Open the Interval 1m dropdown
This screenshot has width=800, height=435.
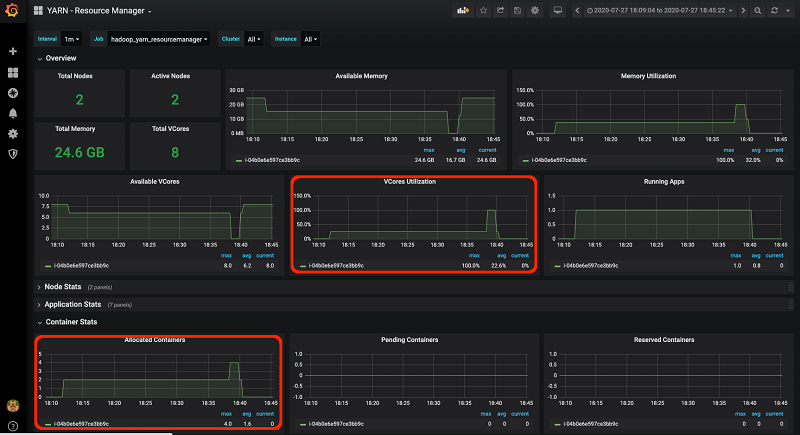click(71, 39)
